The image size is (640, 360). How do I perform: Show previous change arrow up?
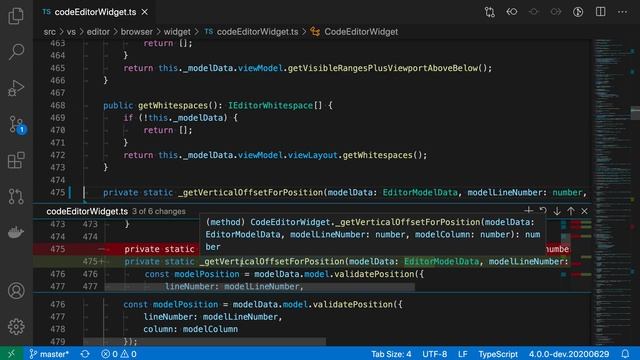coord(571,211)
